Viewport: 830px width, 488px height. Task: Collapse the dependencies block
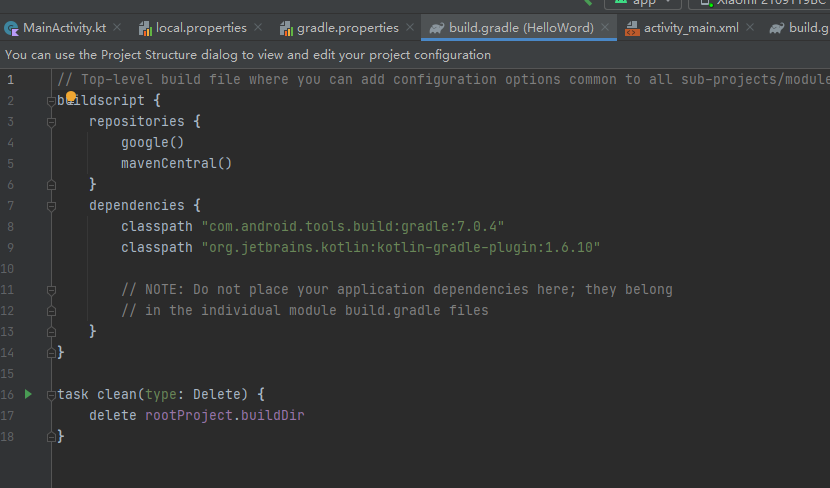(51, 206)
